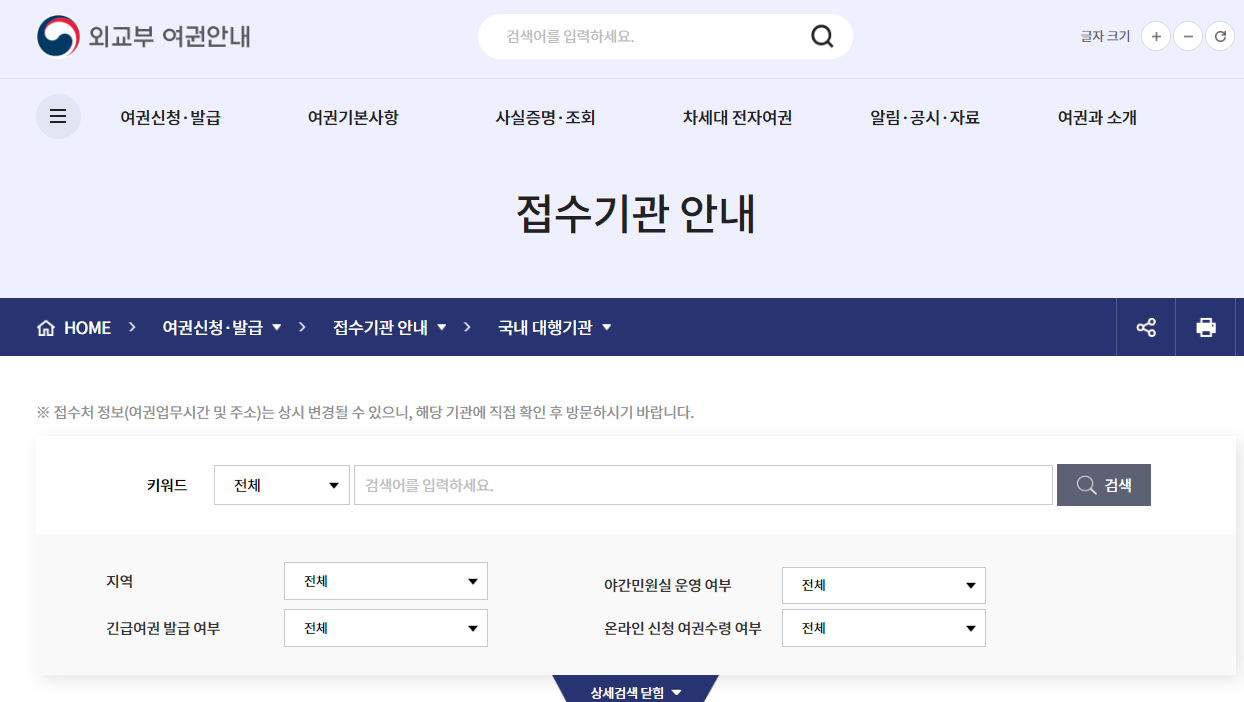Click the magnifier icon in the header search bar

point(822,36)
